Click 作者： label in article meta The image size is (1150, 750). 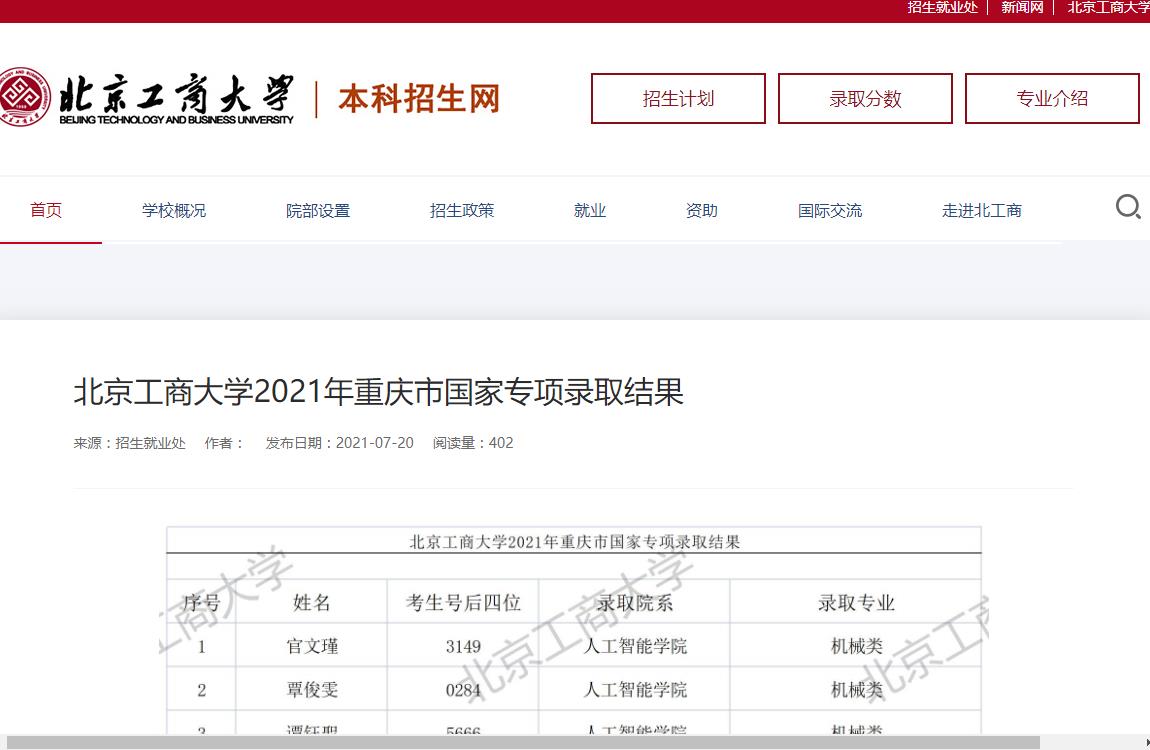tap(224, 443)
